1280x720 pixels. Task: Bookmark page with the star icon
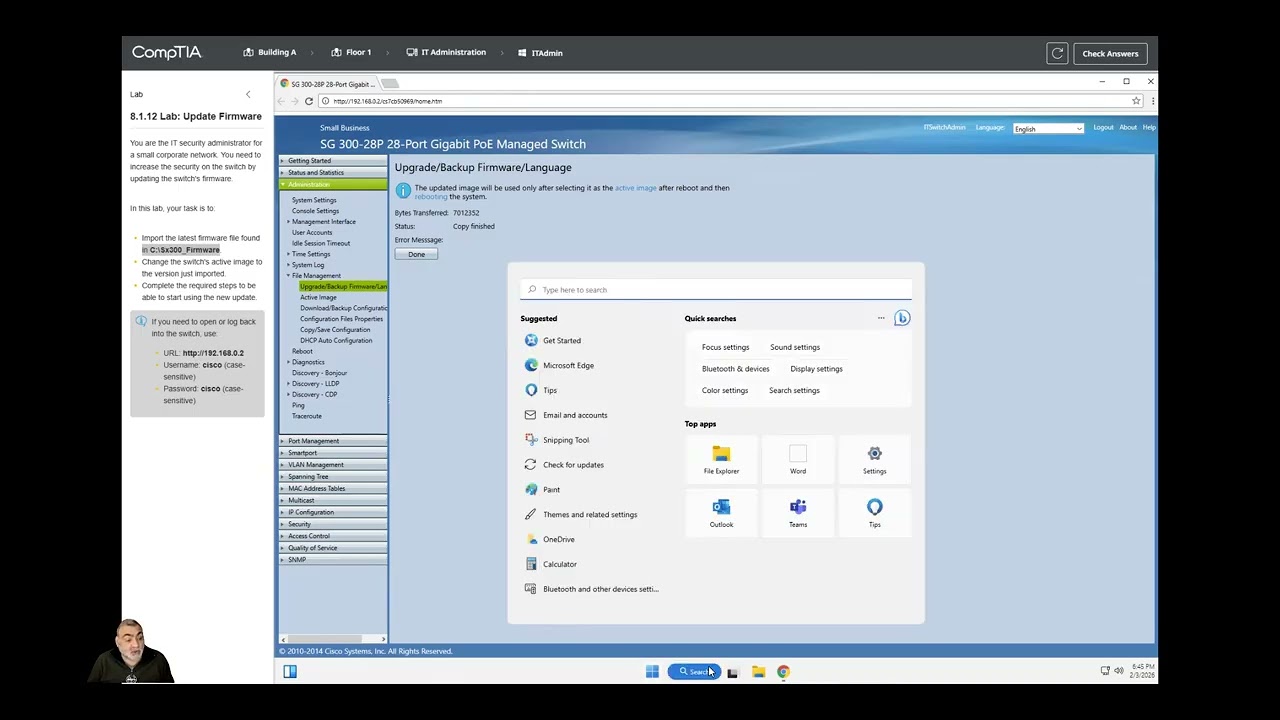[x=1136, y=101]
